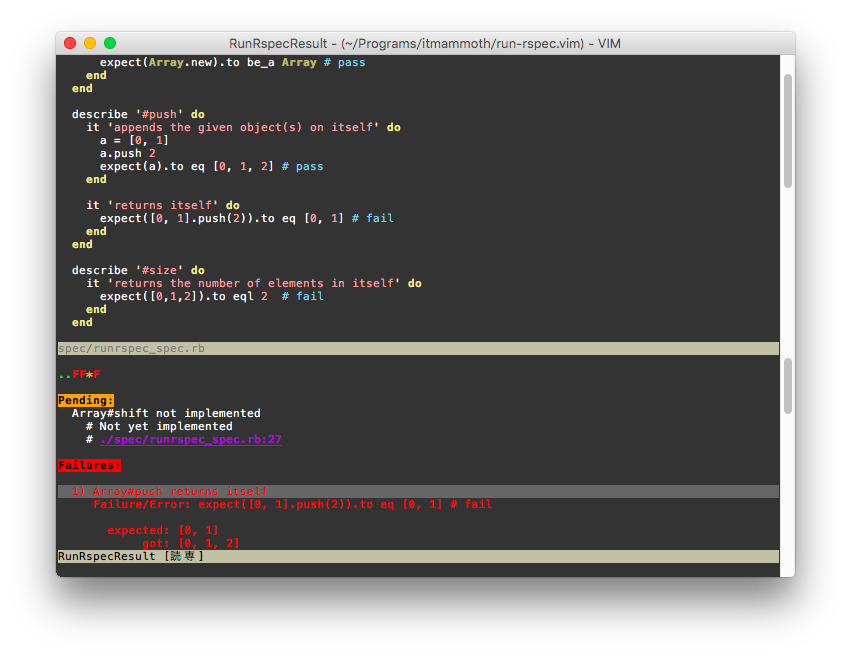Screen dimensions: 851x657
Task: Click the yellow minimize window button
Action: tap(90, 43)
